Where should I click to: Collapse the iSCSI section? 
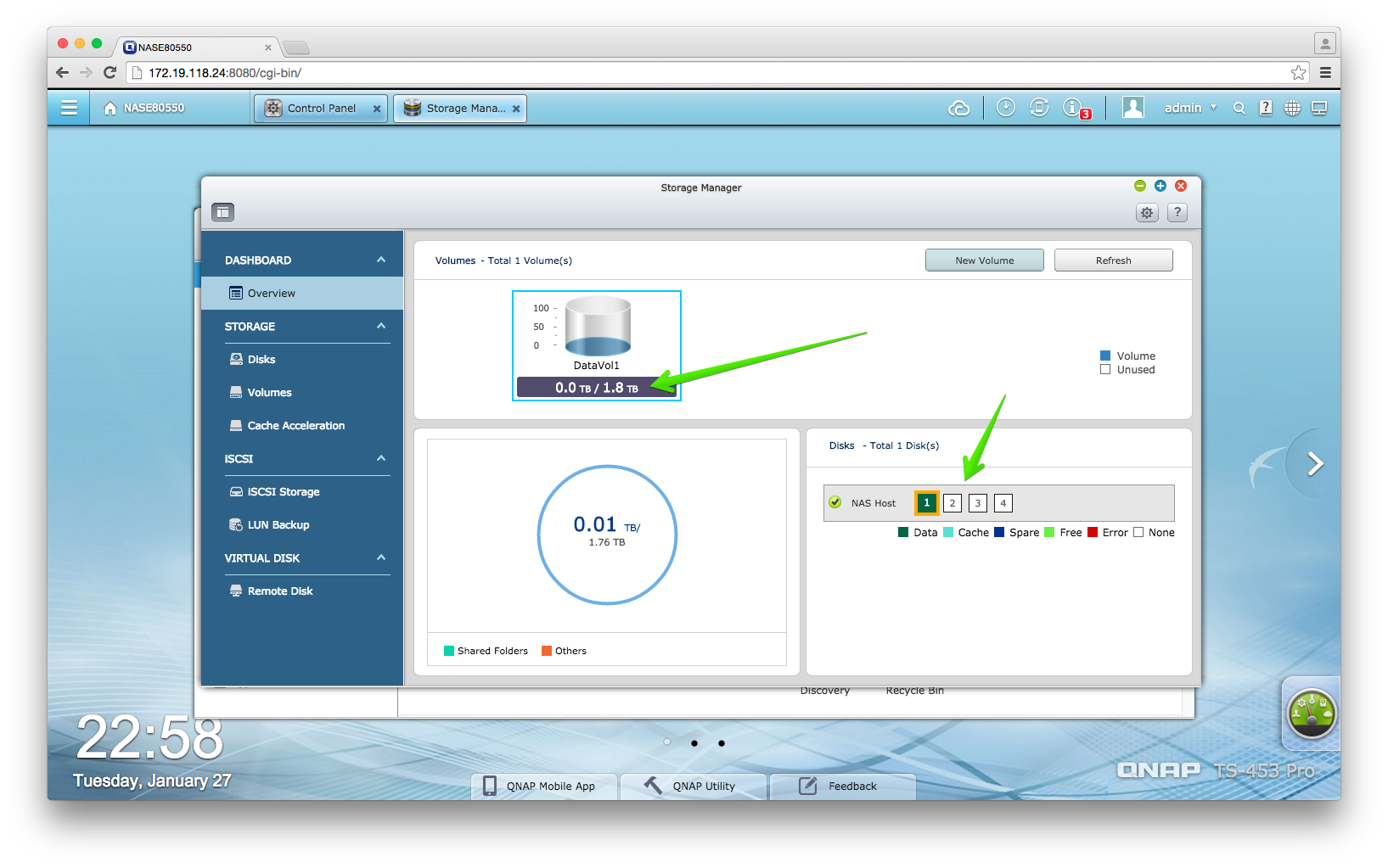tap(381, 458)
